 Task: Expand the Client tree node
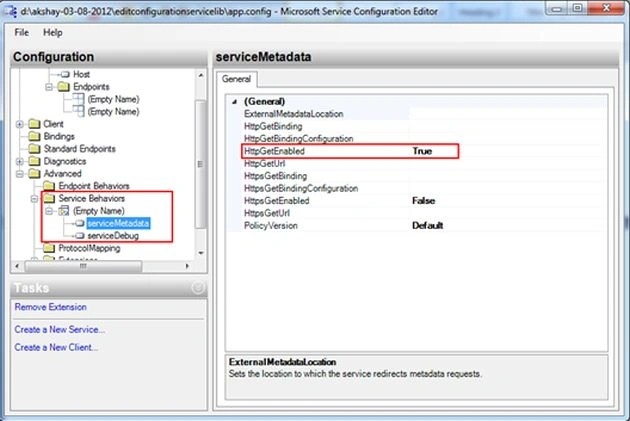20,124
